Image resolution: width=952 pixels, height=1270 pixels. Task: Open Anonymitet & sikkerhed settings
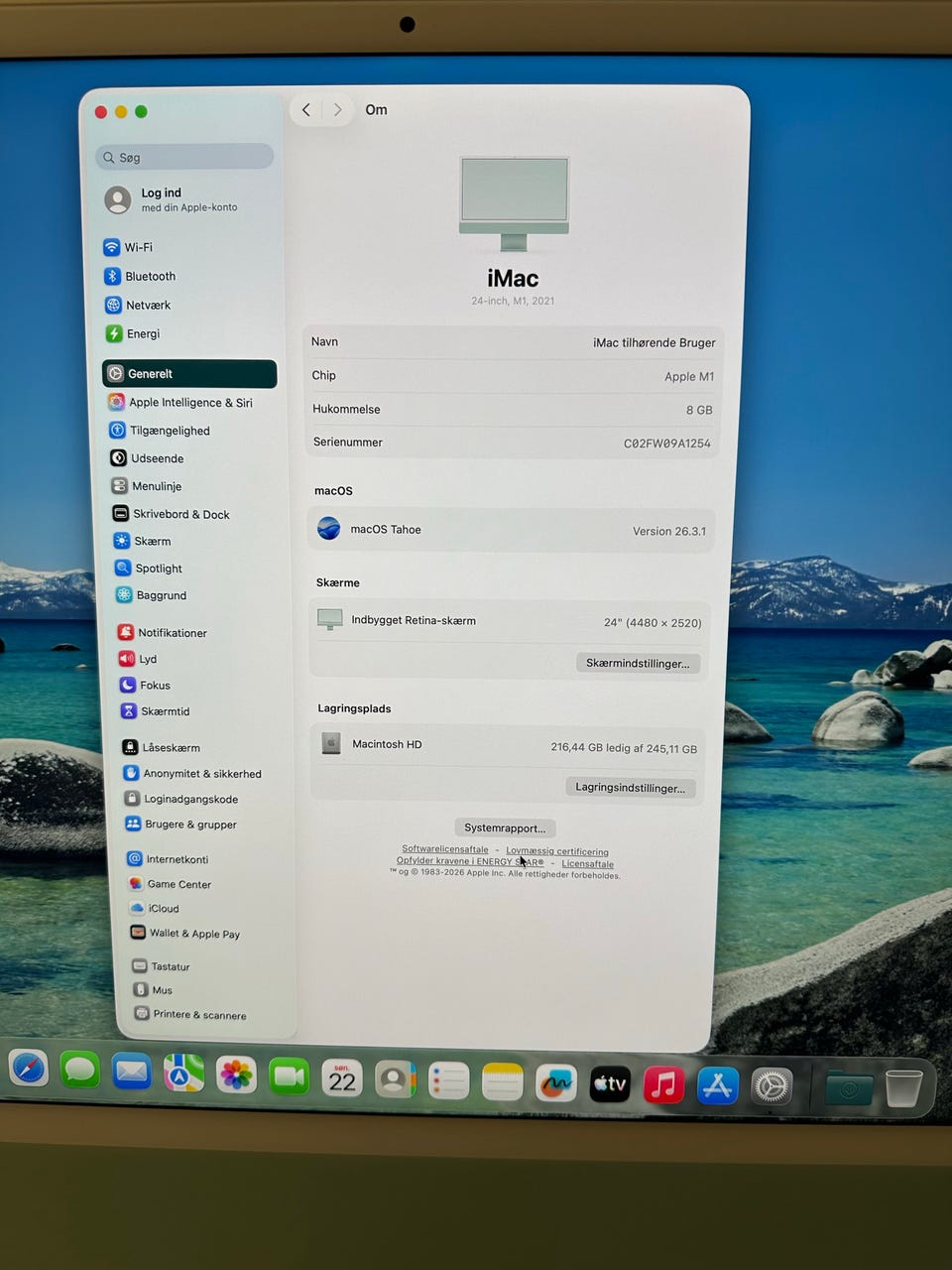tap(192, 773)
